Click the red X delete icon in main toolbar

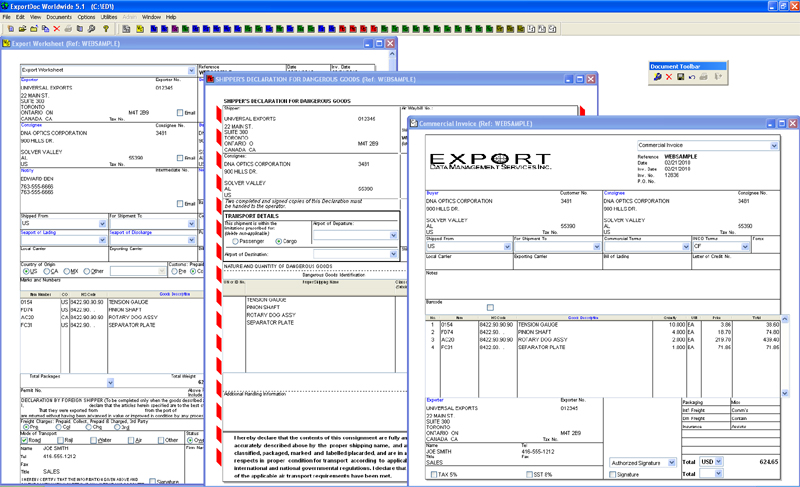click(57, 29)
